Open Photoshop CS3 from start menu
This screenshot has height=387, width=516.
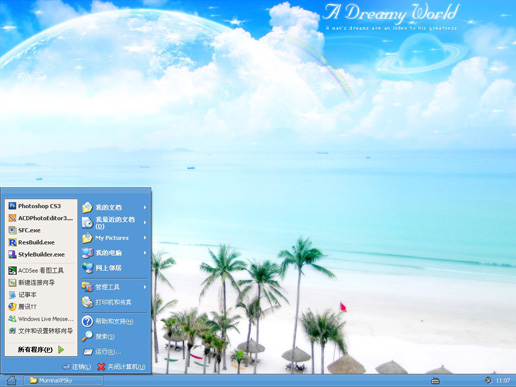41,206
